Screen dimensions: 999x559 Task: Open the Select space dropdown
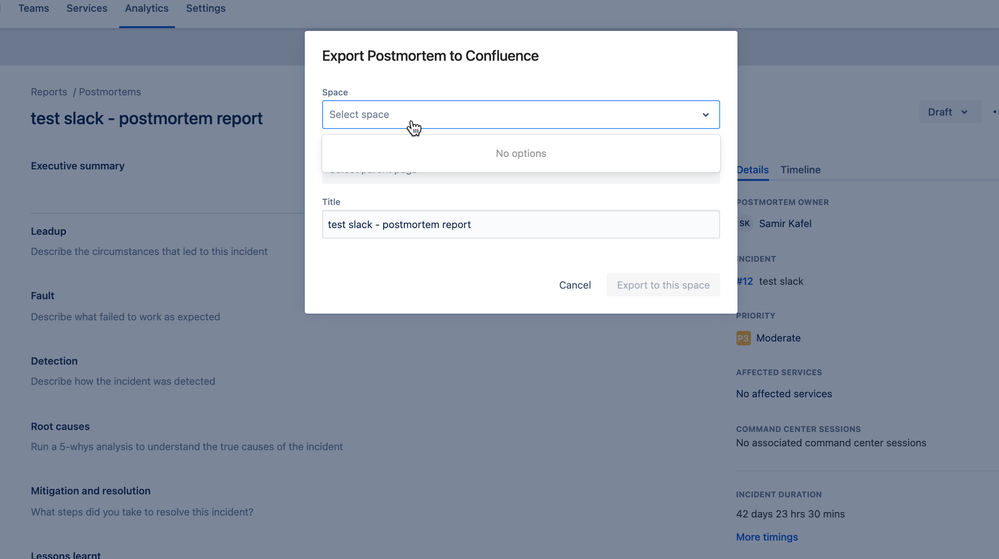pyautogui.click(x=521, y=115)
